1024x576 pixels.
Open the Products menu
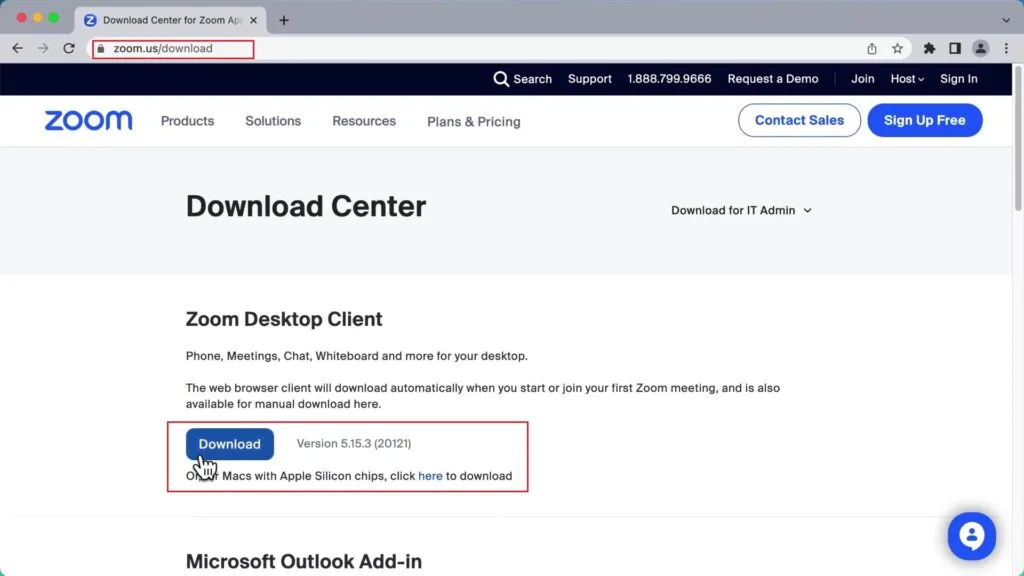[187, 121]
